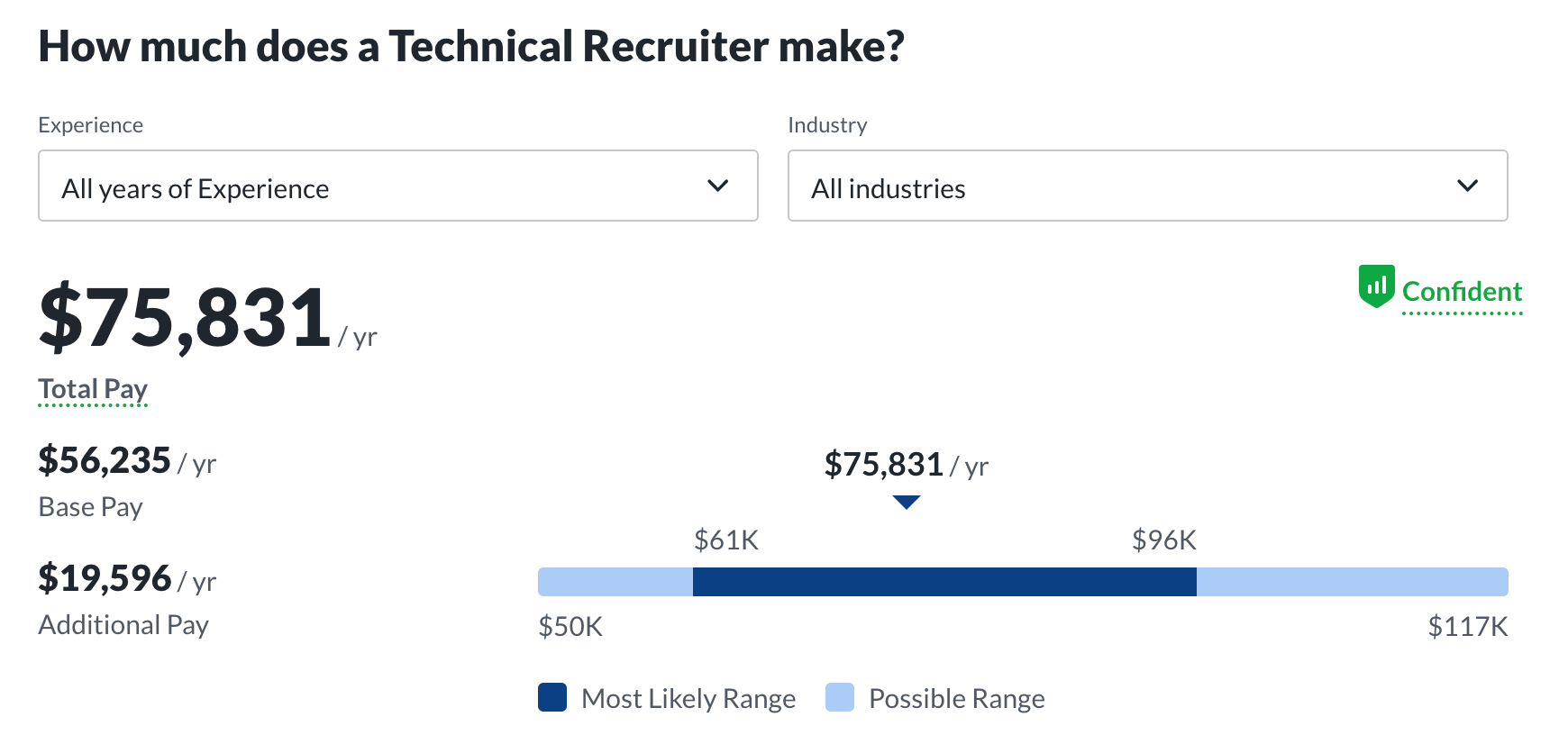
Task: Open the All industries dropdown
Action: (x=1146, y=186)
